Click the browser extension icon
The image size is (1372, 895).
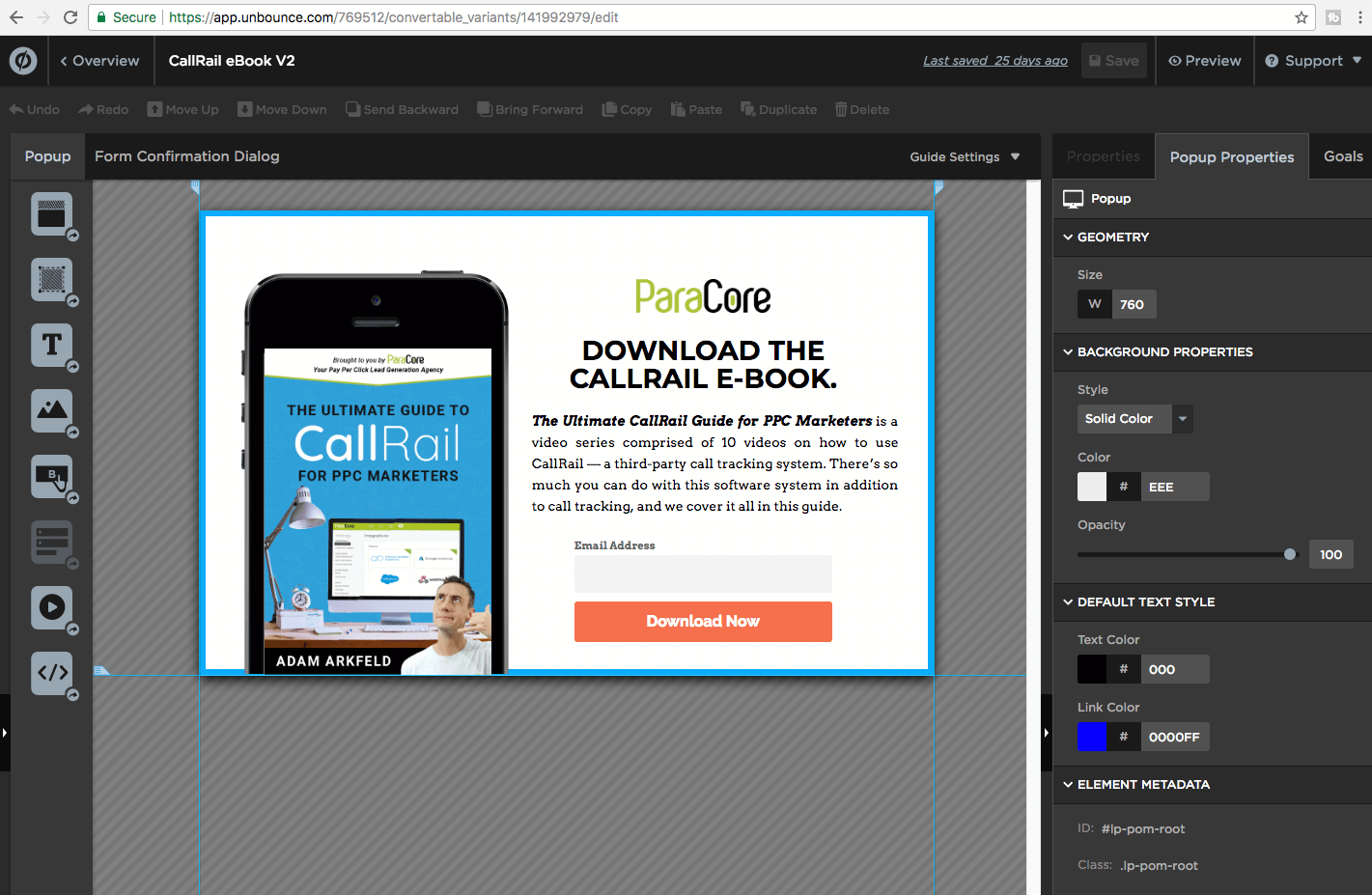click(x=1333, y=17)
